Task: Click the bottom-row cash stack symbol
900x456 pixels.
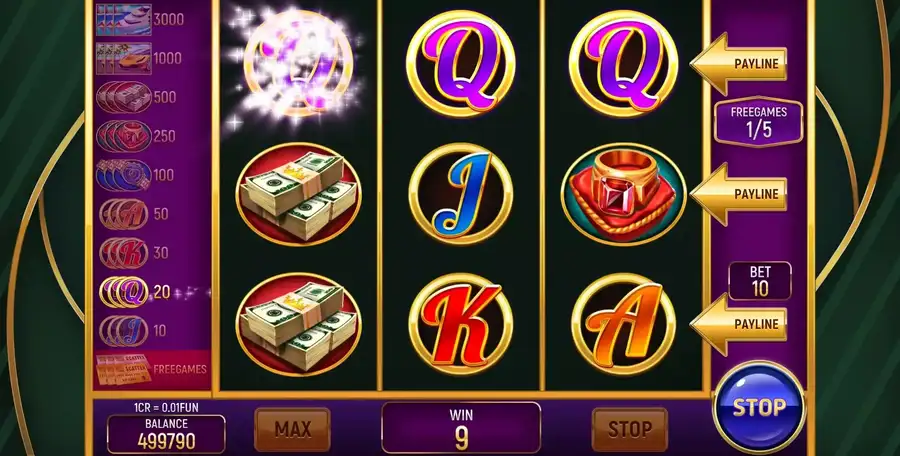Action: (x=298, y=324)
